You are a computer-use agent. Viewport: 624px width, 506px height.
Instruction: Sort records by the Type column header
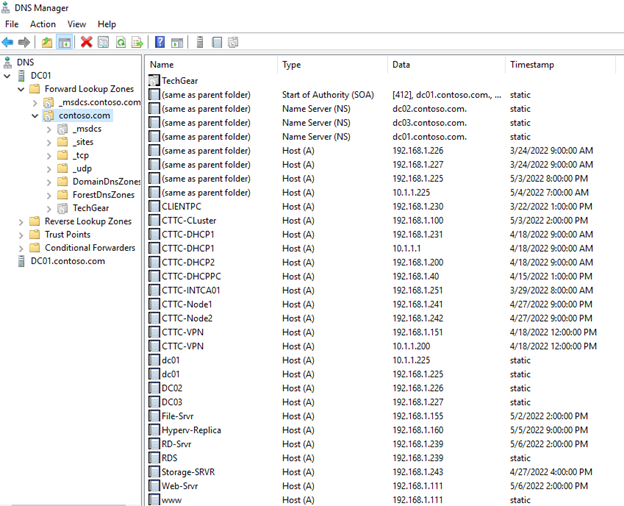(x=332, y=64)
